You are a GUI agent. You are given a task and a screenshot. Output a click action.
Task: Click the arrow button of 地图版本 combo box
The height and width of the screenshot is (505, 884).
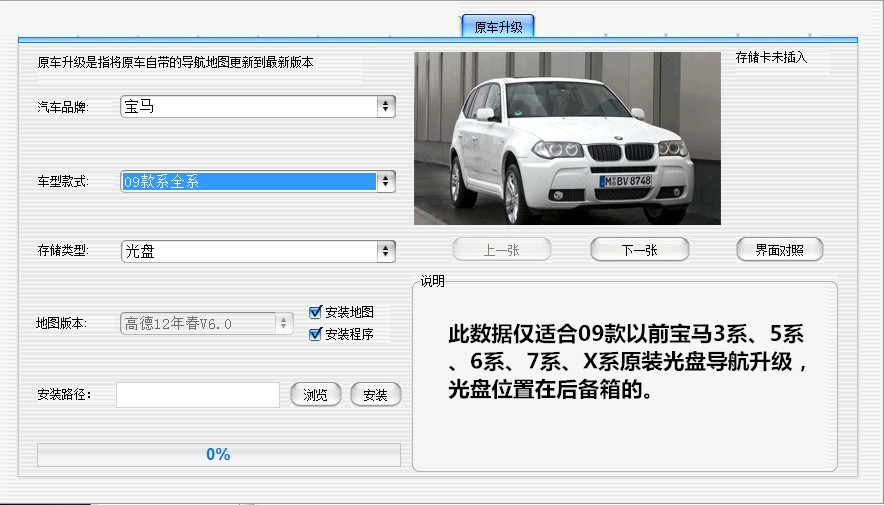[x=284, y=324]
